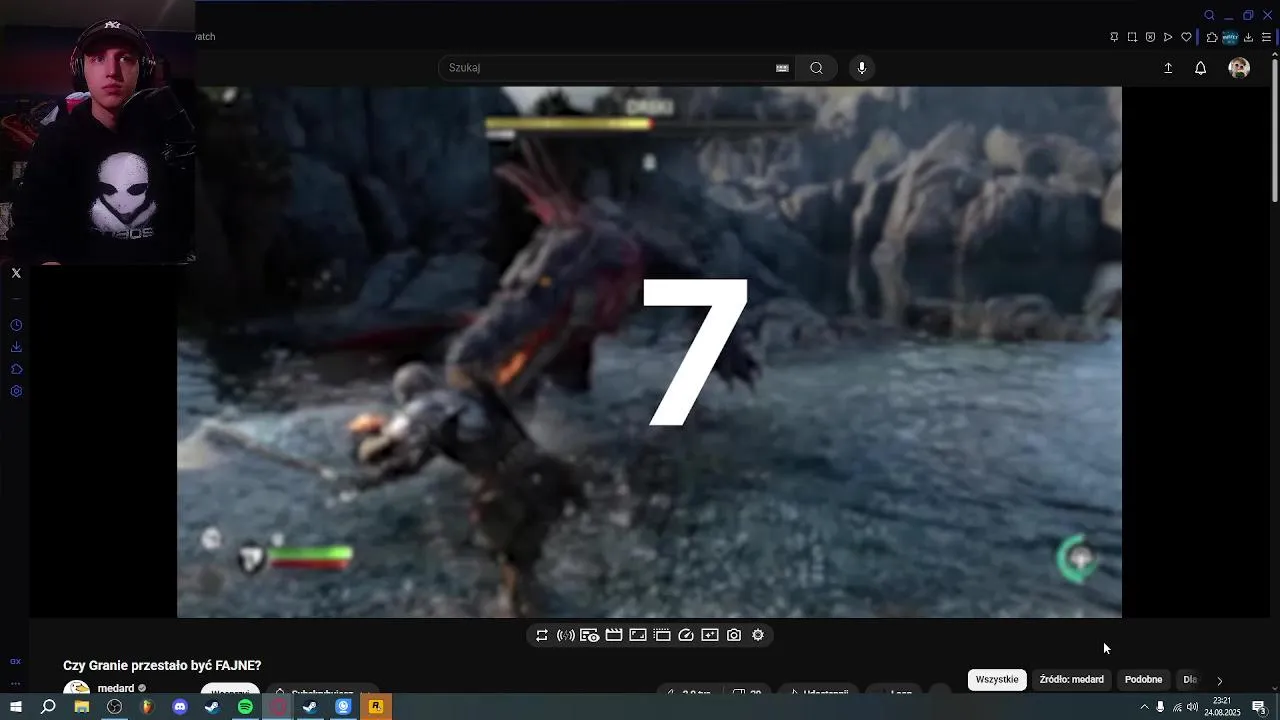This screenshot has width=1280, height=720.
Task: Click the browser snapshot selection icon
Action: click(x=1132, y=37)
